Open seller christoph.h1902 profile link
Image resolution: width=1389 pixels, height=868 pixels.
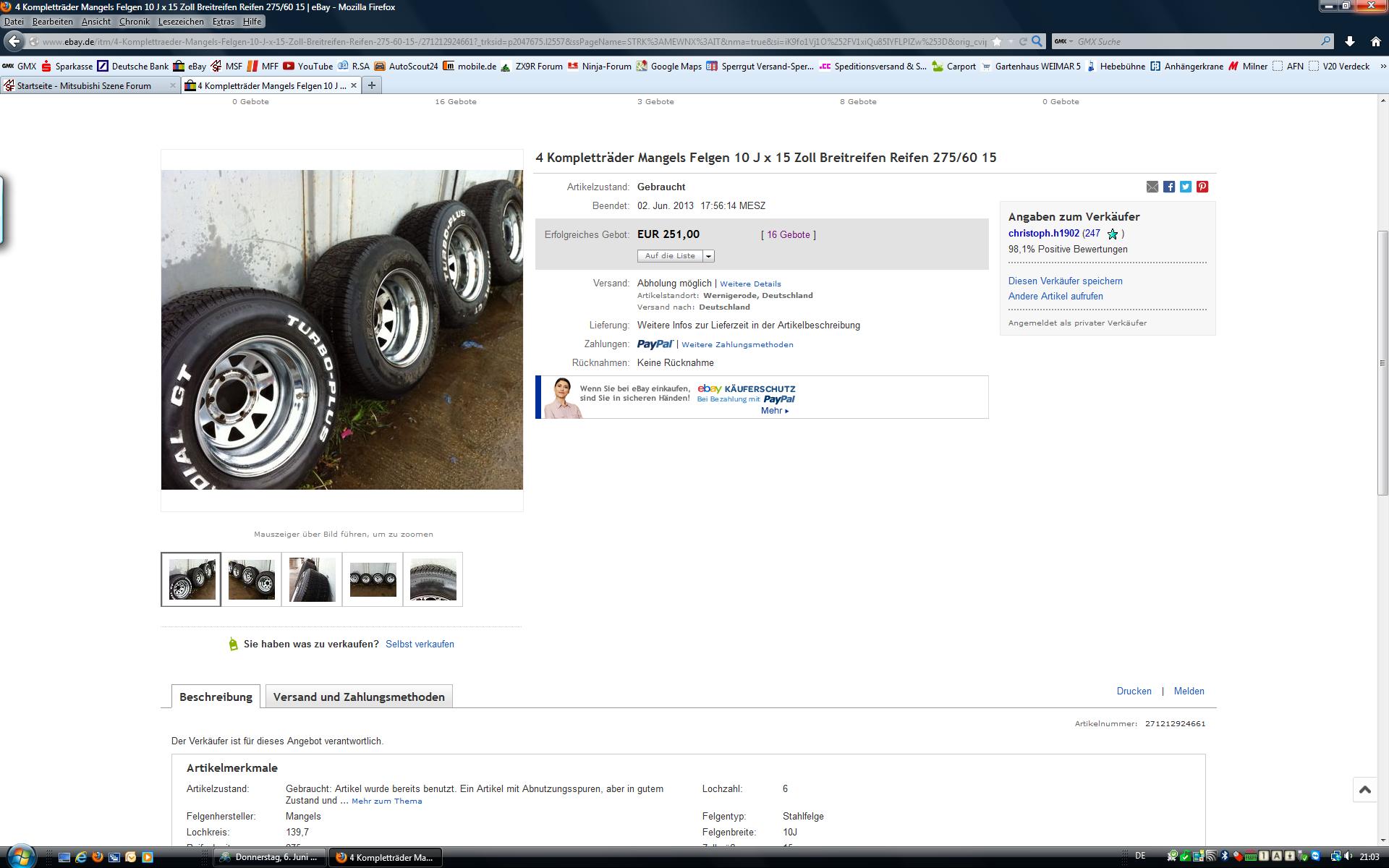[1043, 234]
